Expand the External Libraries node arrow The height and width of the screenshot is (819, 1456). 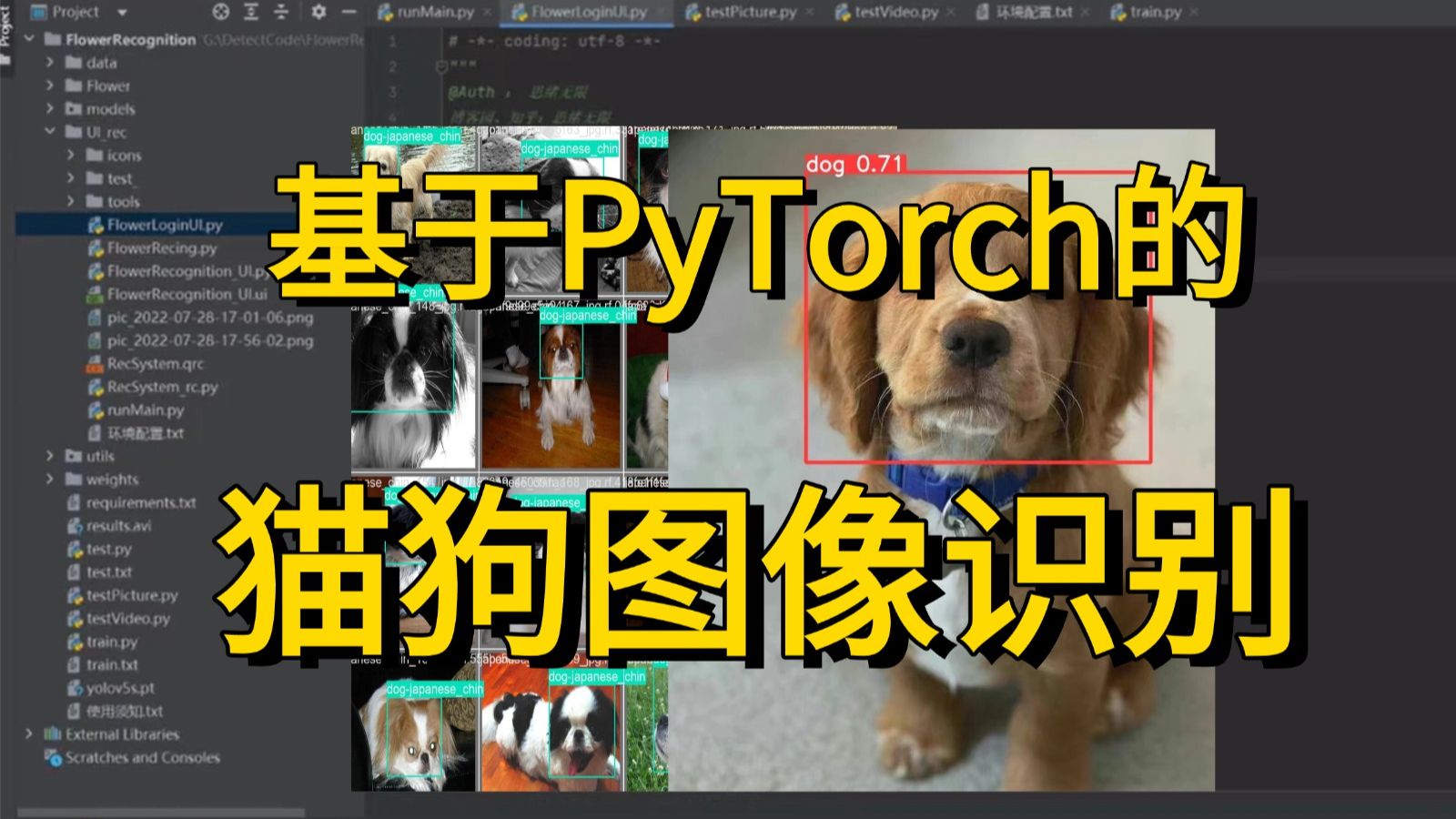29,734
